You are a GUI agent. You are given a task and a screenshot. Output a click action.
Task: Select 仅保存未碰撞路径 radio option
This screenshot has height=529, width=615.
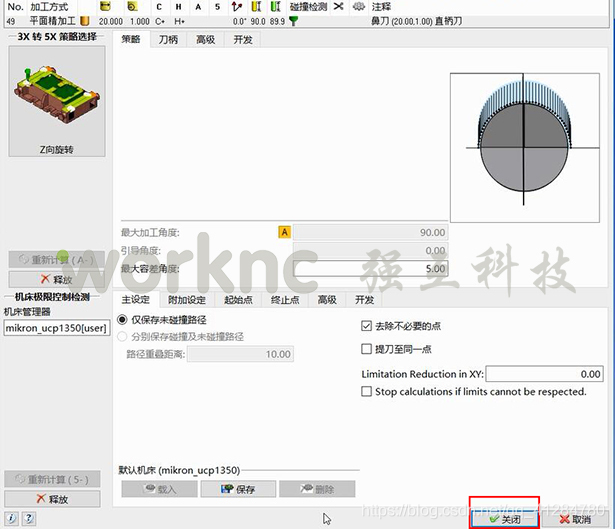click(122, 320)
